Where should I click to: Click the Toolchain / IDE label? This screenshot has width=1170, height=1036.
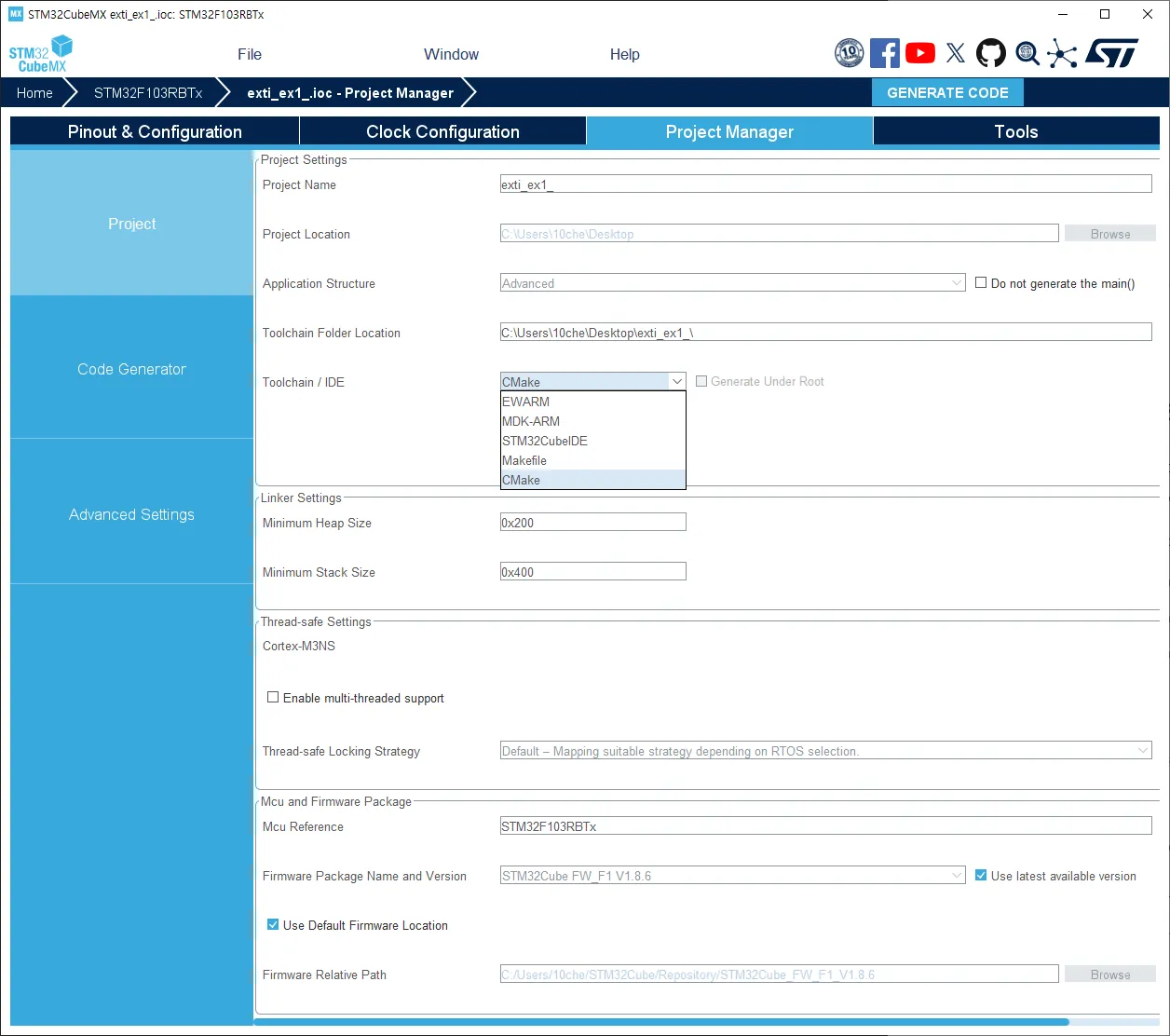coord(304,382)
